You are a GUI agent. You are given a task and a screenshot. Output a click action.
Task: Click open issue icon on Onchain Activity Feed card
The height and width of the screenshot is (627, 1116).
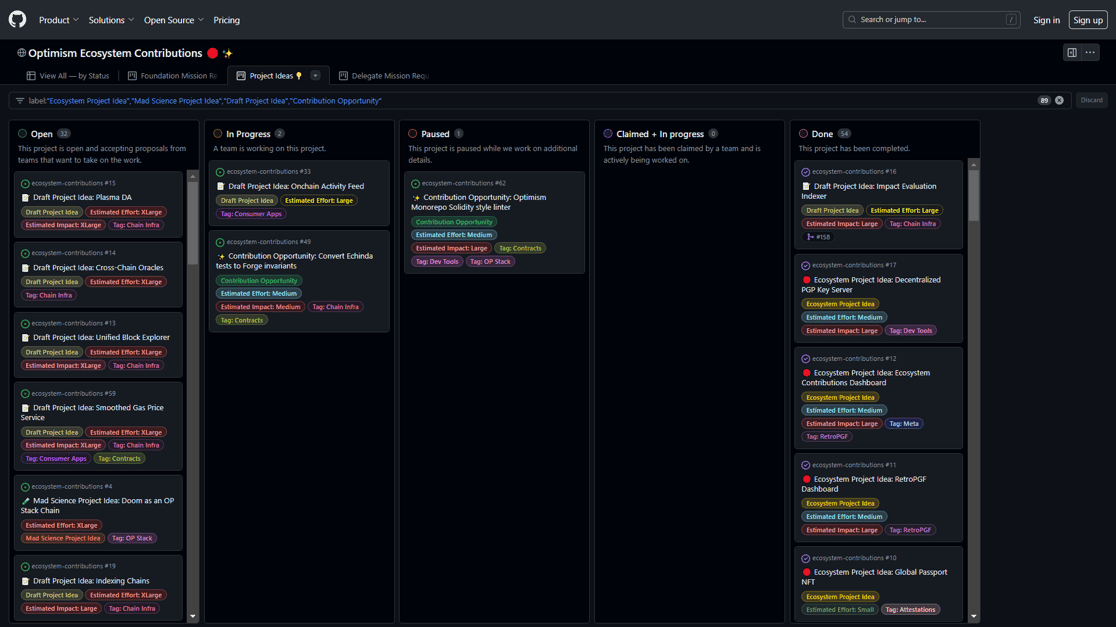(x=220, y=172)
